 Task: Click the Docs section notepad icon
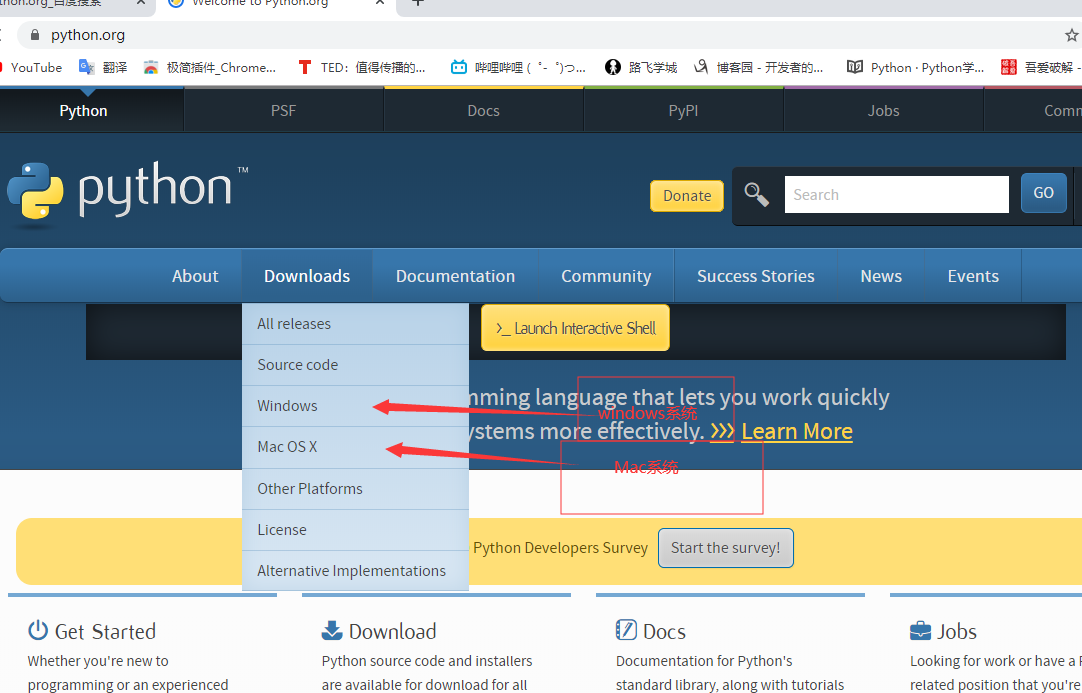tap(626, 630)
